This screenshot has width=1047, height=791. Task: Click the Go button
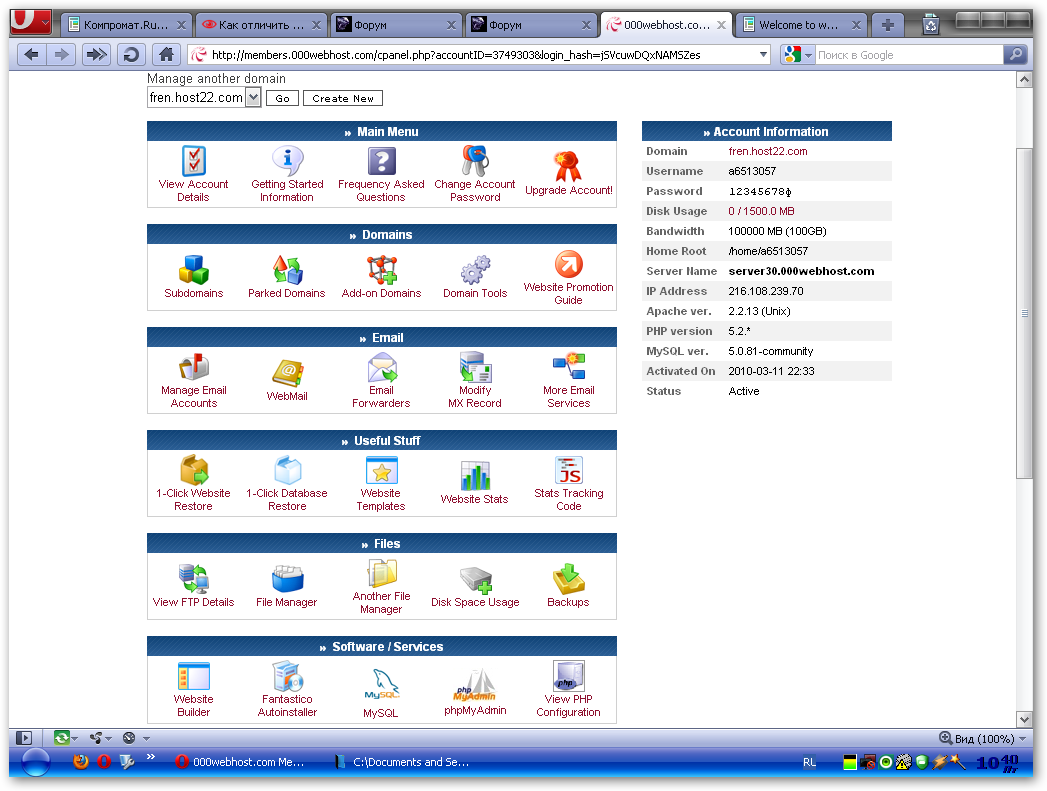(x=282, y=98)
